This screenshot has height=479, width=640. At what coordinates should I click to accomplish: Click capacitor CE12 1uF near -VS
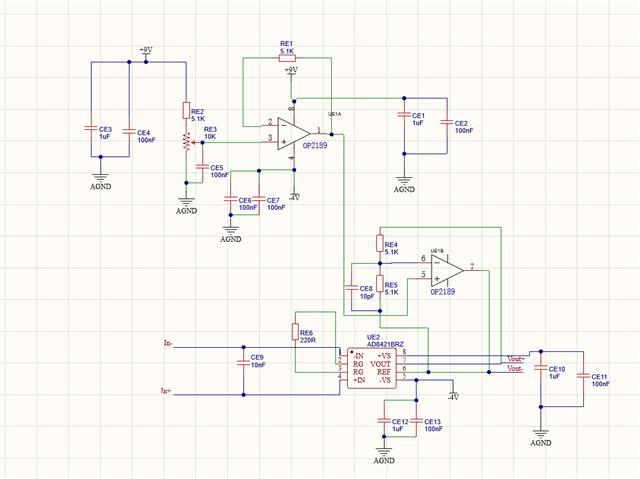point(384,420)
